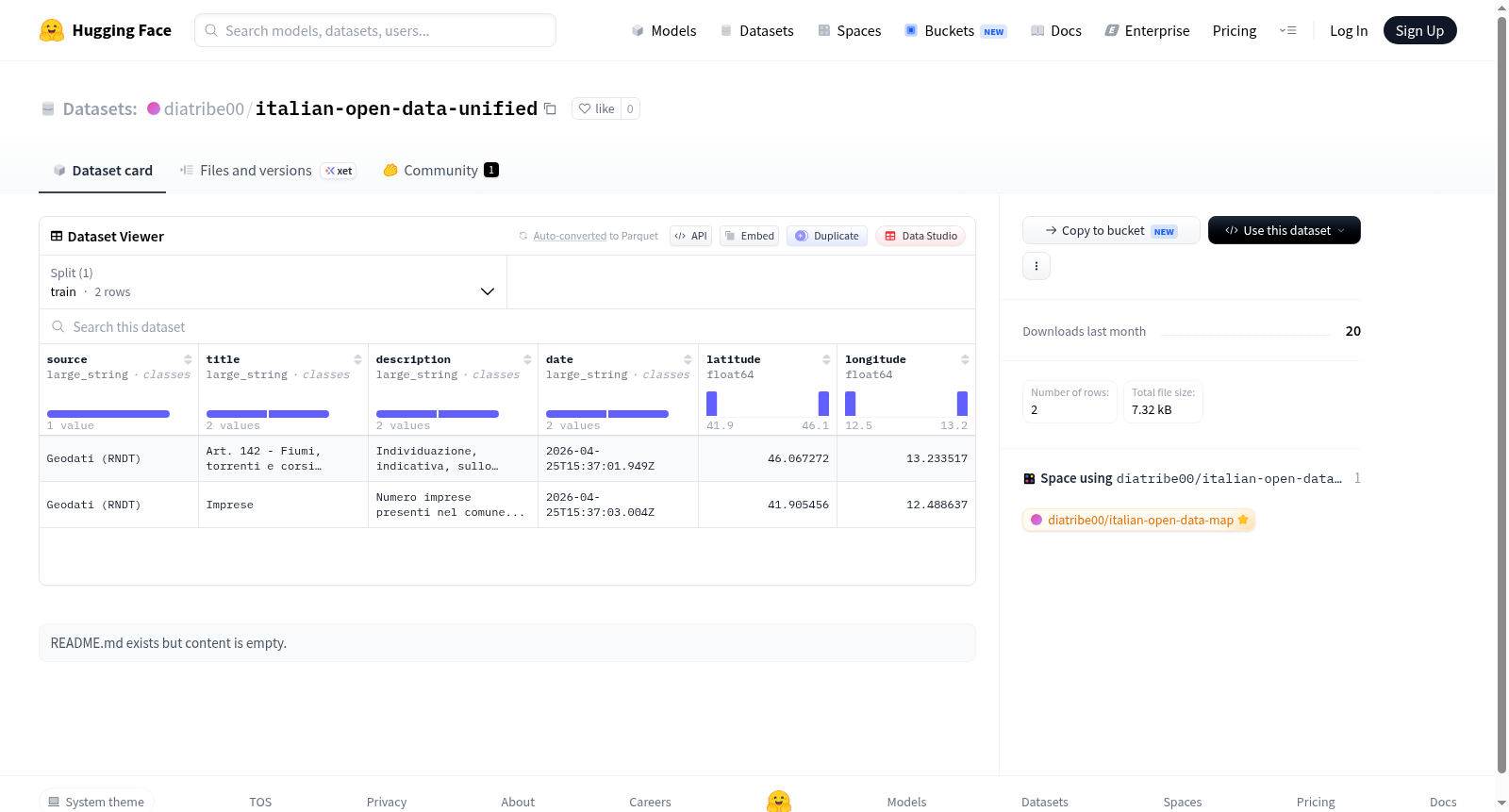The width and height of the screenshot is (1509, 812).
Task: Open the Datasets breadcrumb link
Action: click(100, 108)
